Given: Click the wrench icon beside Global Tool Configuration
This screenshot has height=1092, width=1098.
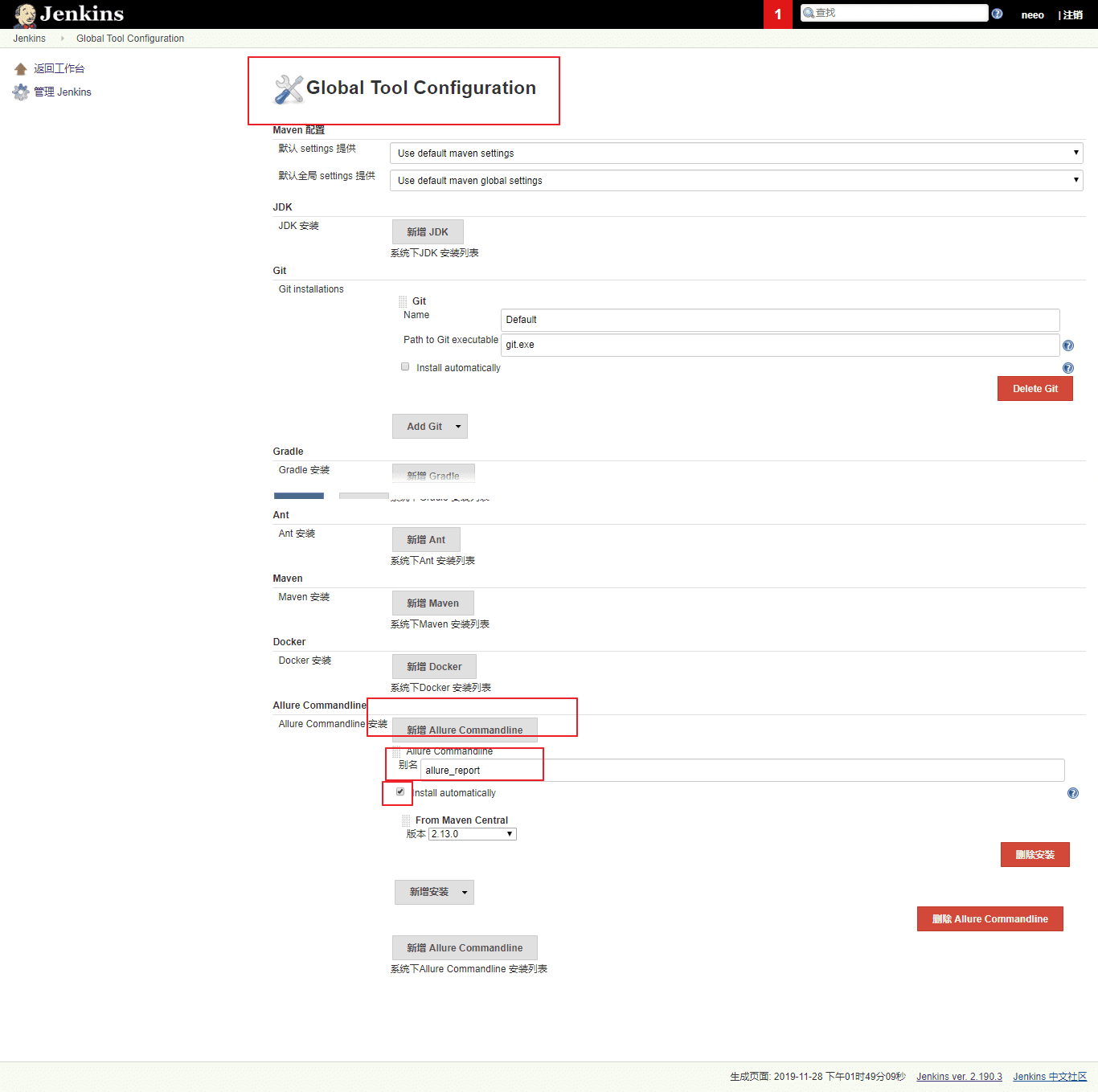Looking at the screenshot, I should pyautogui.click(x=289, y=89).
